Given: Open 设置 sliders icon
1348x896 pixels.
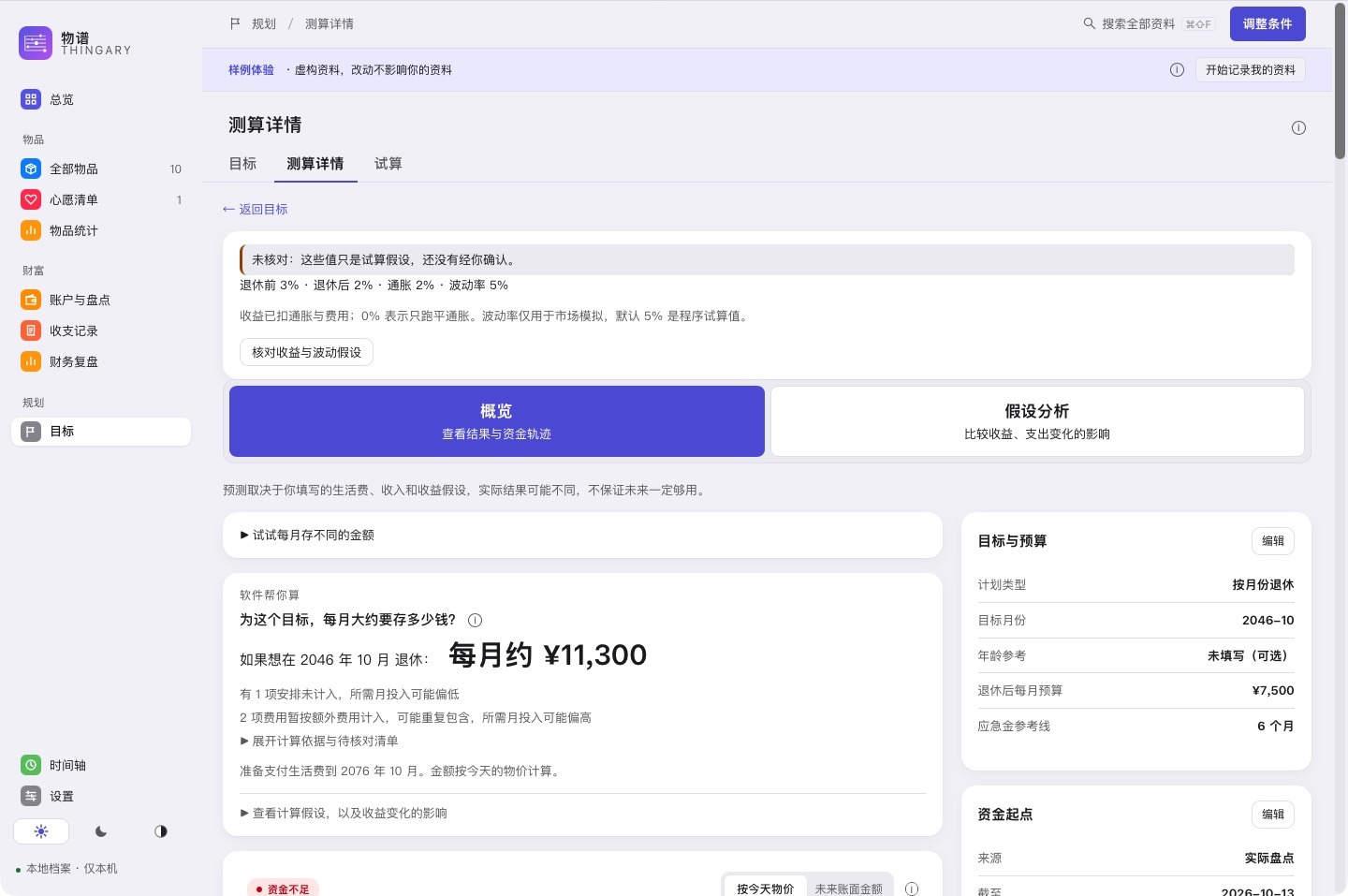Looking at the screenshot, I should click(31, 796).
